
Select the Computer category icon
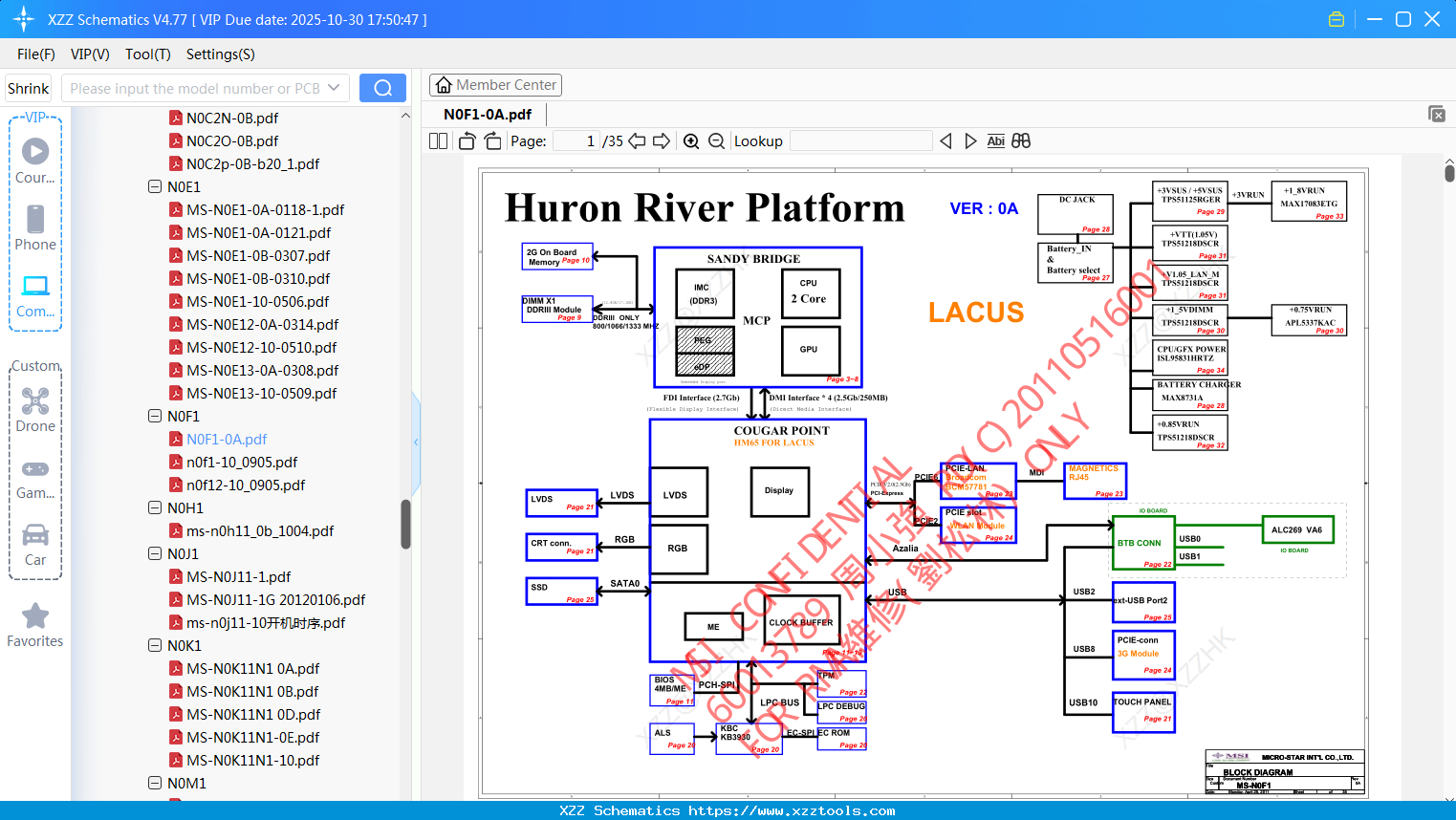pos(35,286)
